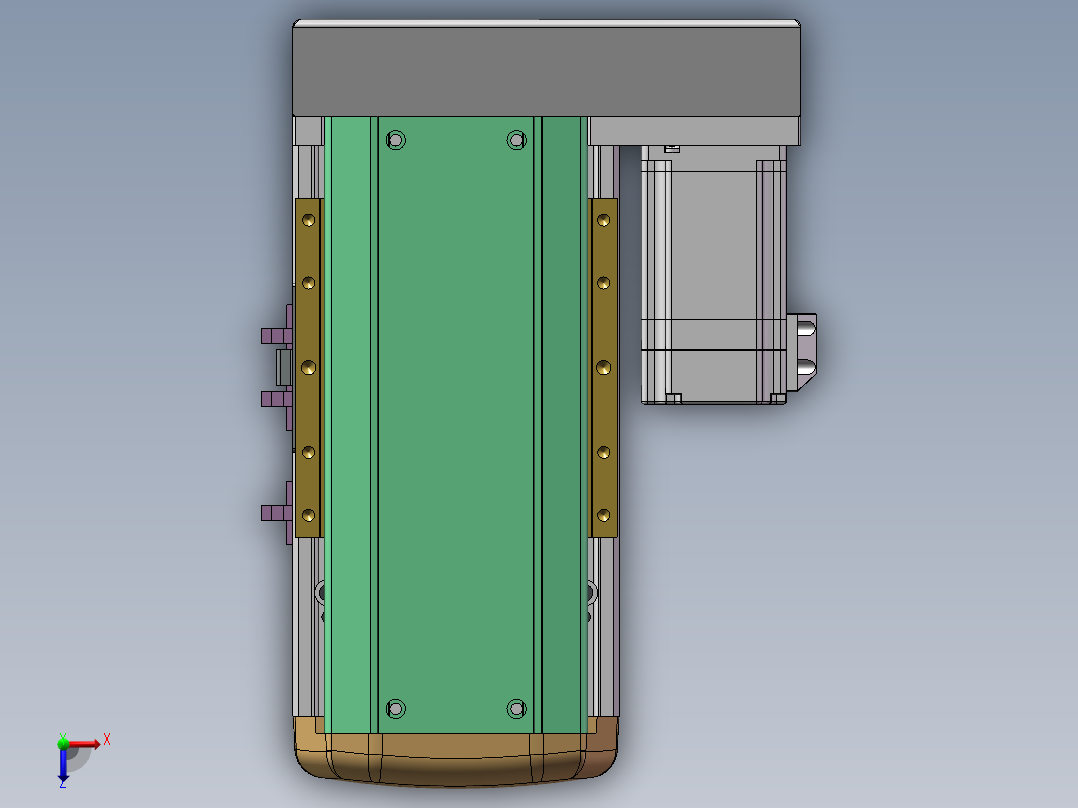Click the topmost screw on left brass rail

pyautogui.click(x=308, y=218)
